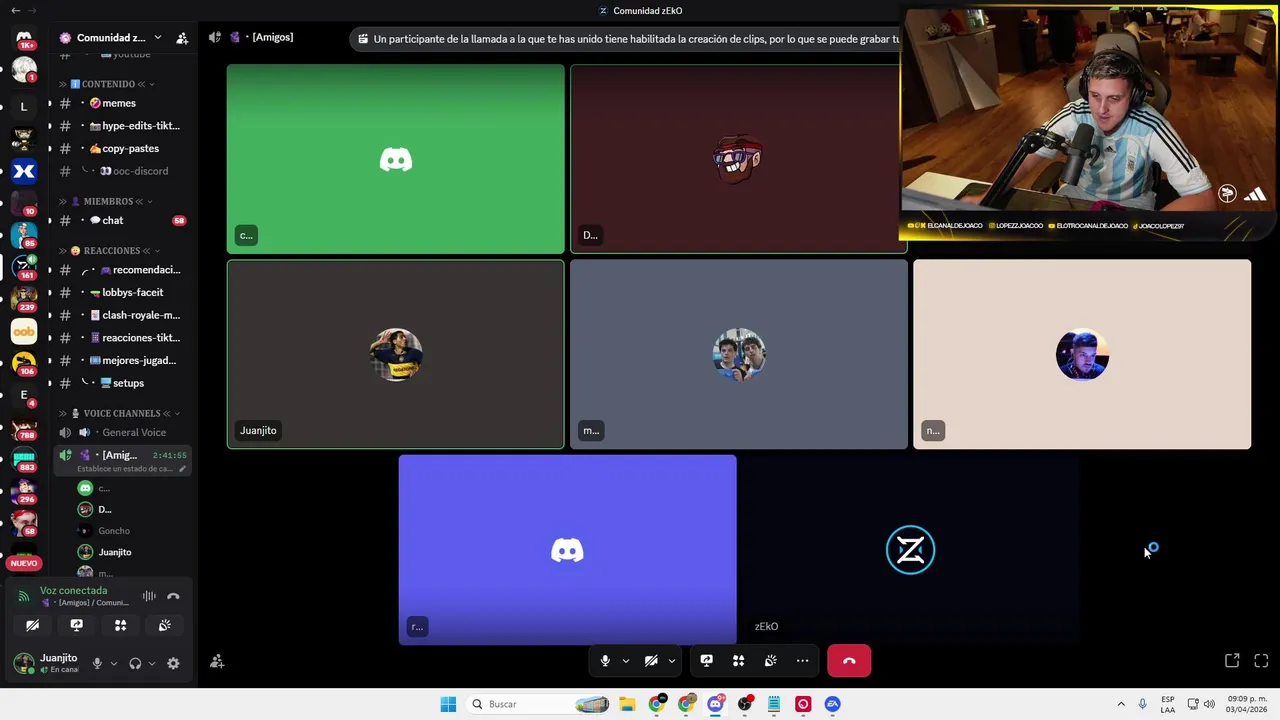This screenshot has width=1280, height=720.
Task: Focus the zEkO video tile
Action: (x=910, y=549)
